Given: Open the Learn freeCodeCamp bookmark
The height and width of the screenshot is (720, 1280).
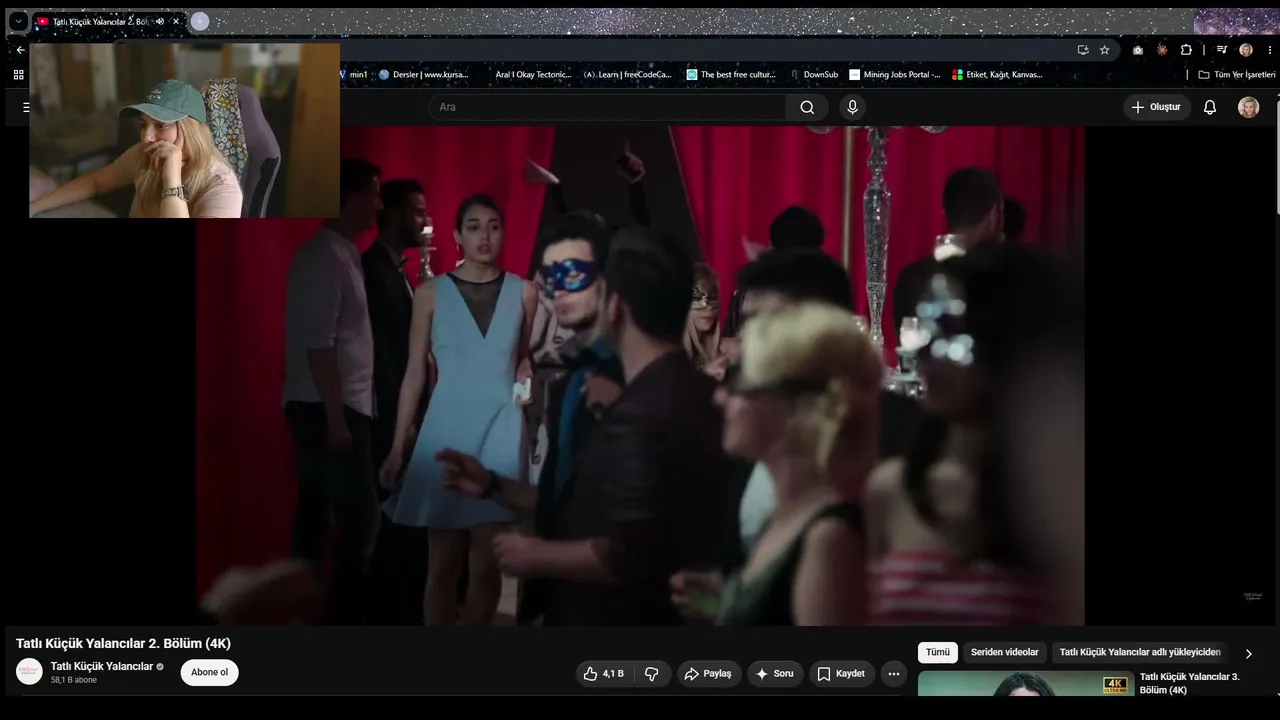Looking at the screenshot, I should [628, 74].
